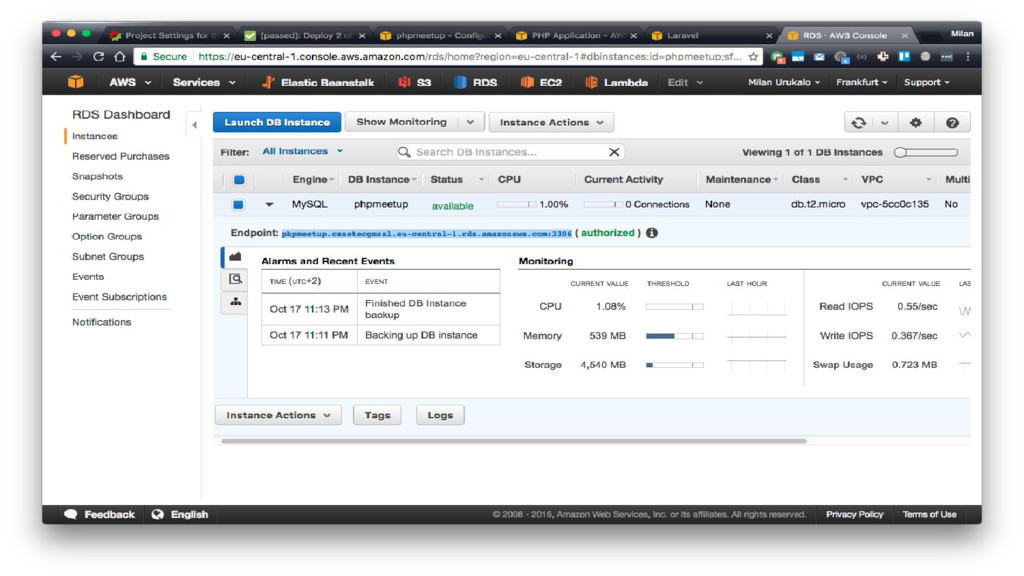Open the RDS shortcut in navbar
The height and width of the screenshot is (576, 1024).
(475, 82)
